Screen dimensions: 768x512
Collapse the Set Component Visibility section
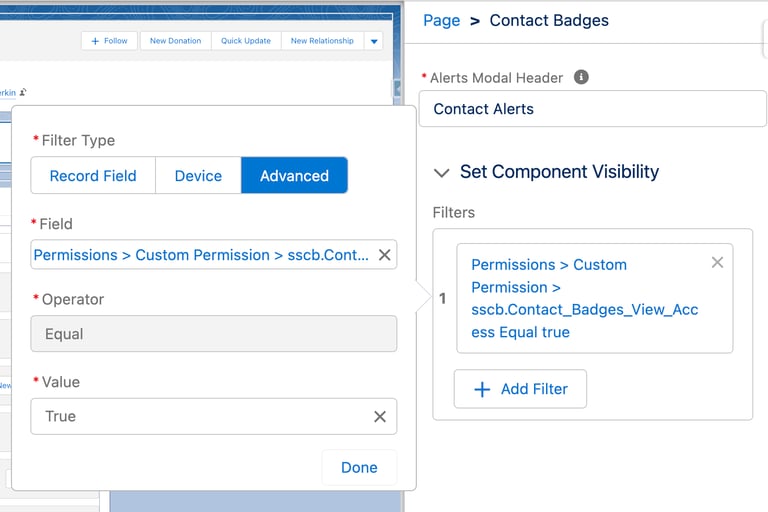coord(441,172)
